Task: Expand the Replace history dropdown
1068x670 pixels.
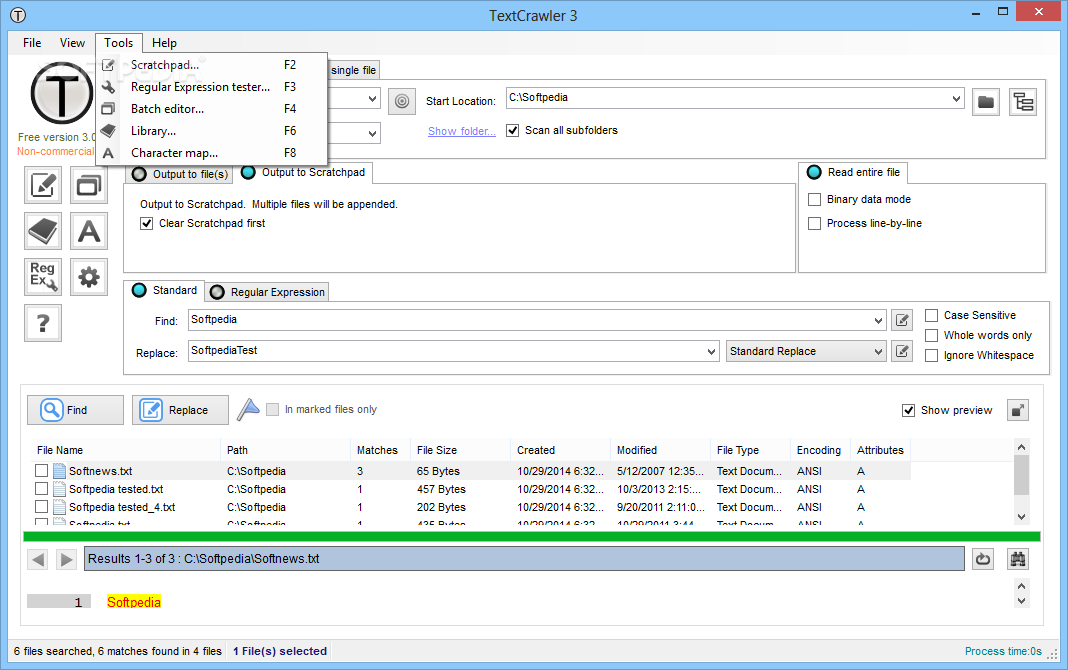Action: tap(711, 351)
